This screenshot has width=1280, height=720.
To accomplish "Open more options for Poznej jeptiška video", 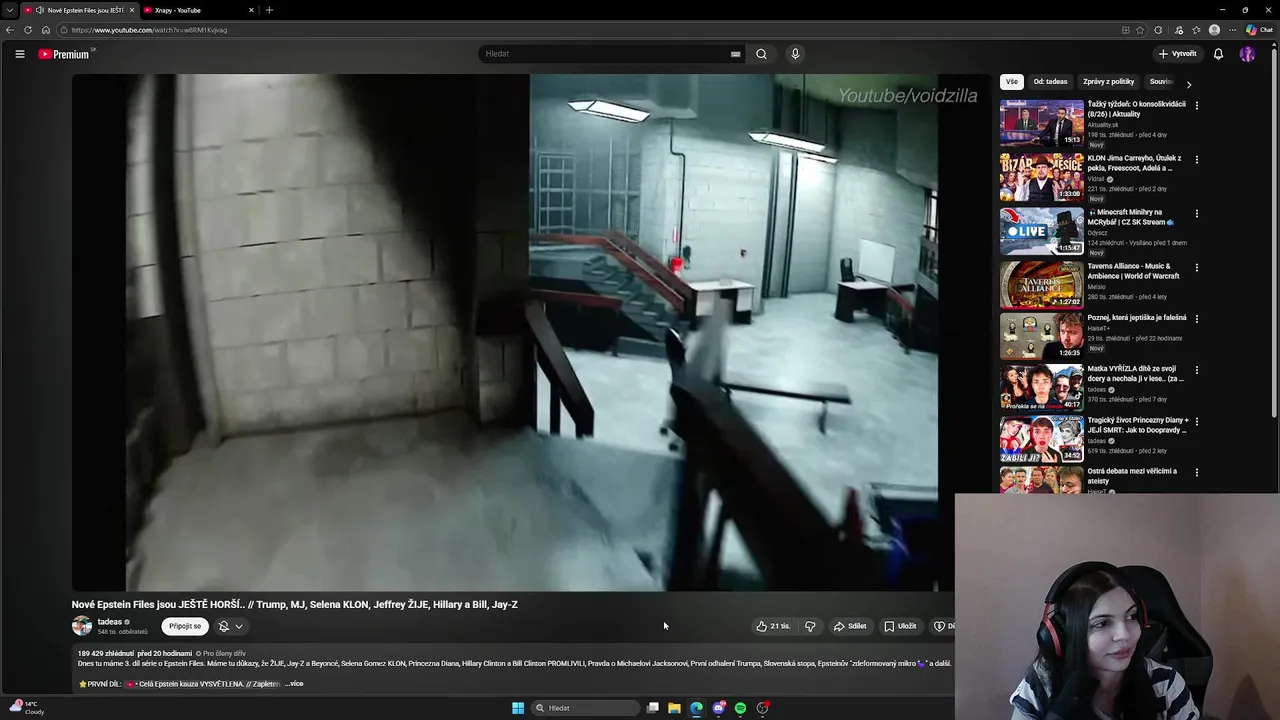I will tap(1196, 319).
